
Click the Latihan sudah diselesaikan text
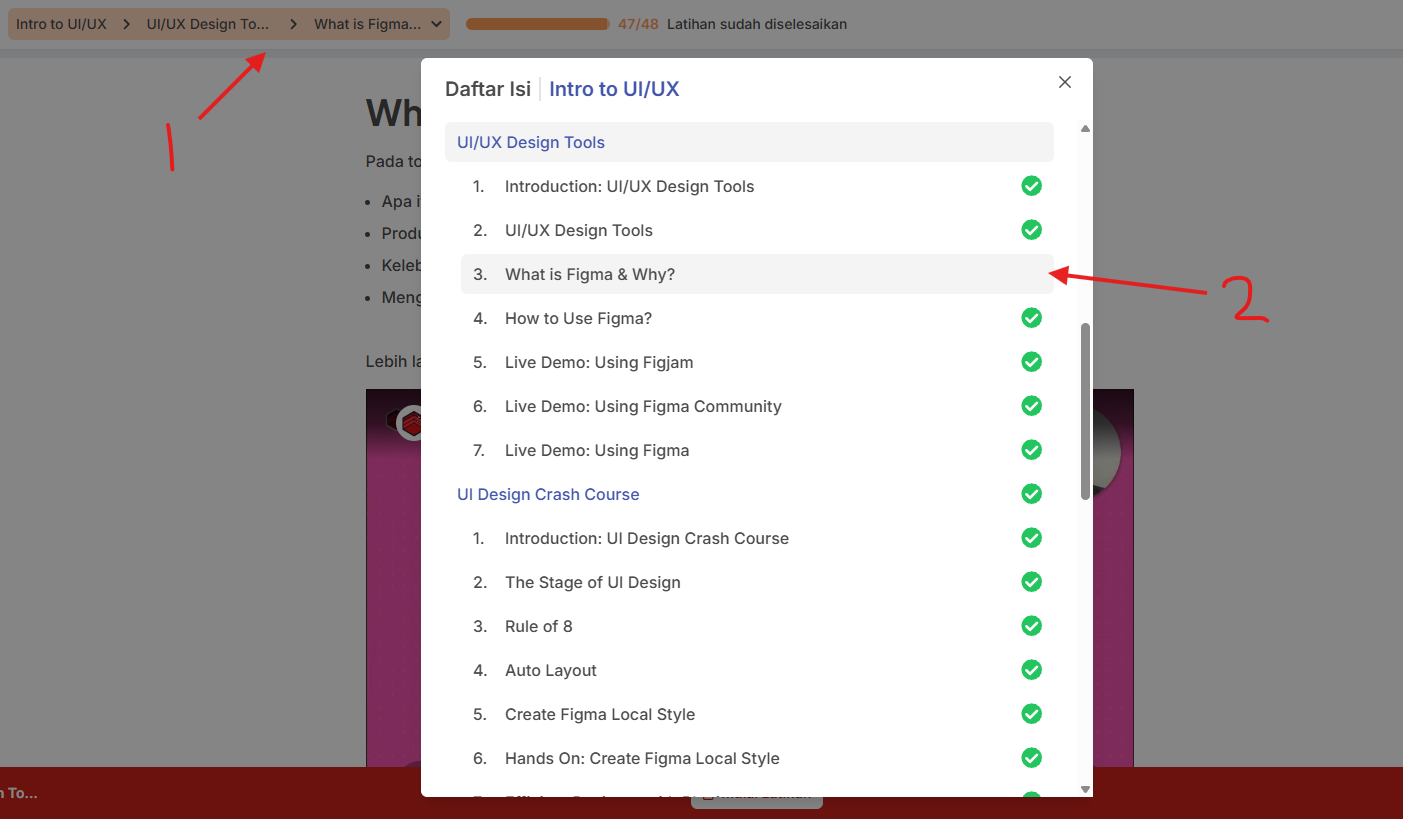click(757, 24)
